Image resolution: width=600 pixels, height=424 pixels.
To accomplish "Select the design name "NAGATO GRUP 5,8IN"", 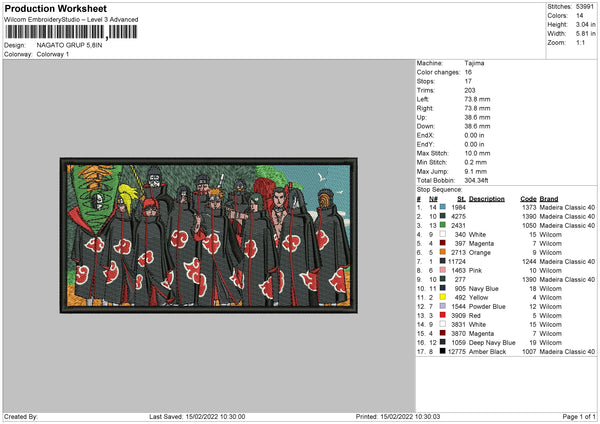I will (69, 45).
